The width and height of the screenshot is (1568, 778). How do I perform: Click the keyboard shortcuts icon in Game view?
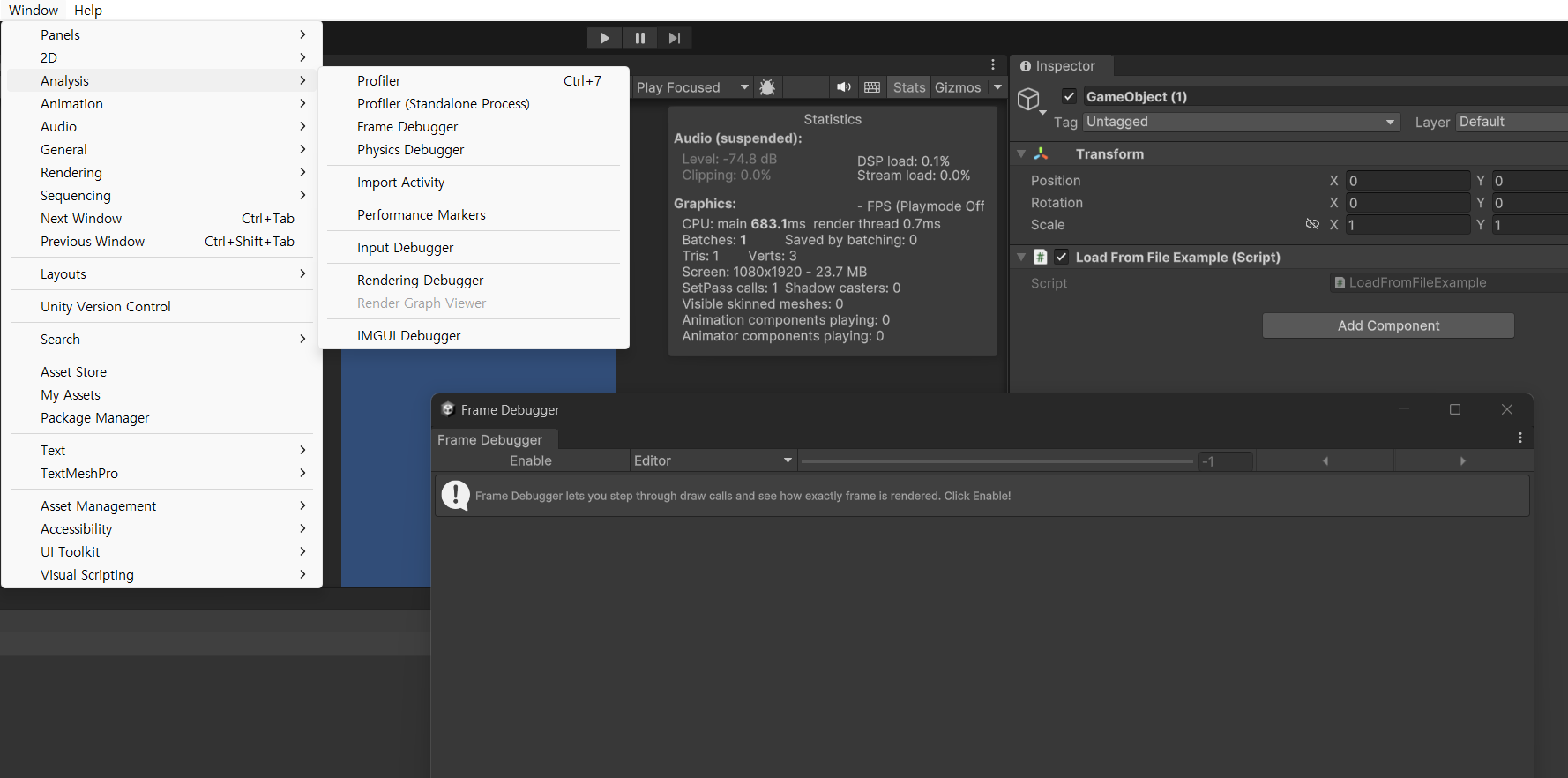(872, 87)
